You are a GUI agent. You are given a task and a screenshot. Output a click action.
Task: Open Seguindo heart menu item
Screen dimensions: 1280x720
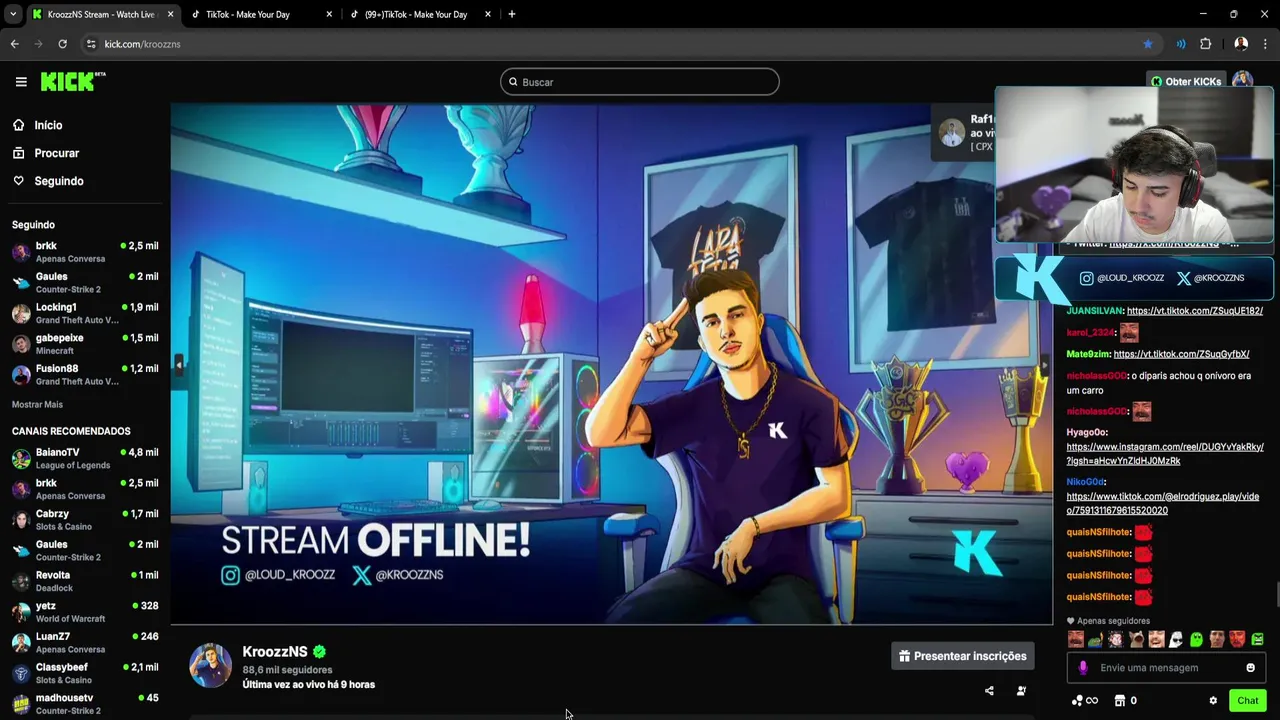pos(59,181)
